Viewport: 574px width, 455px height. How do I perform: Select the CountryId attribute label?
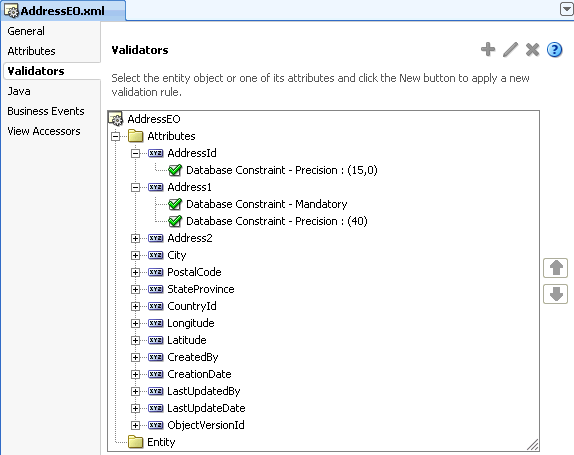[x=192, y=306]
